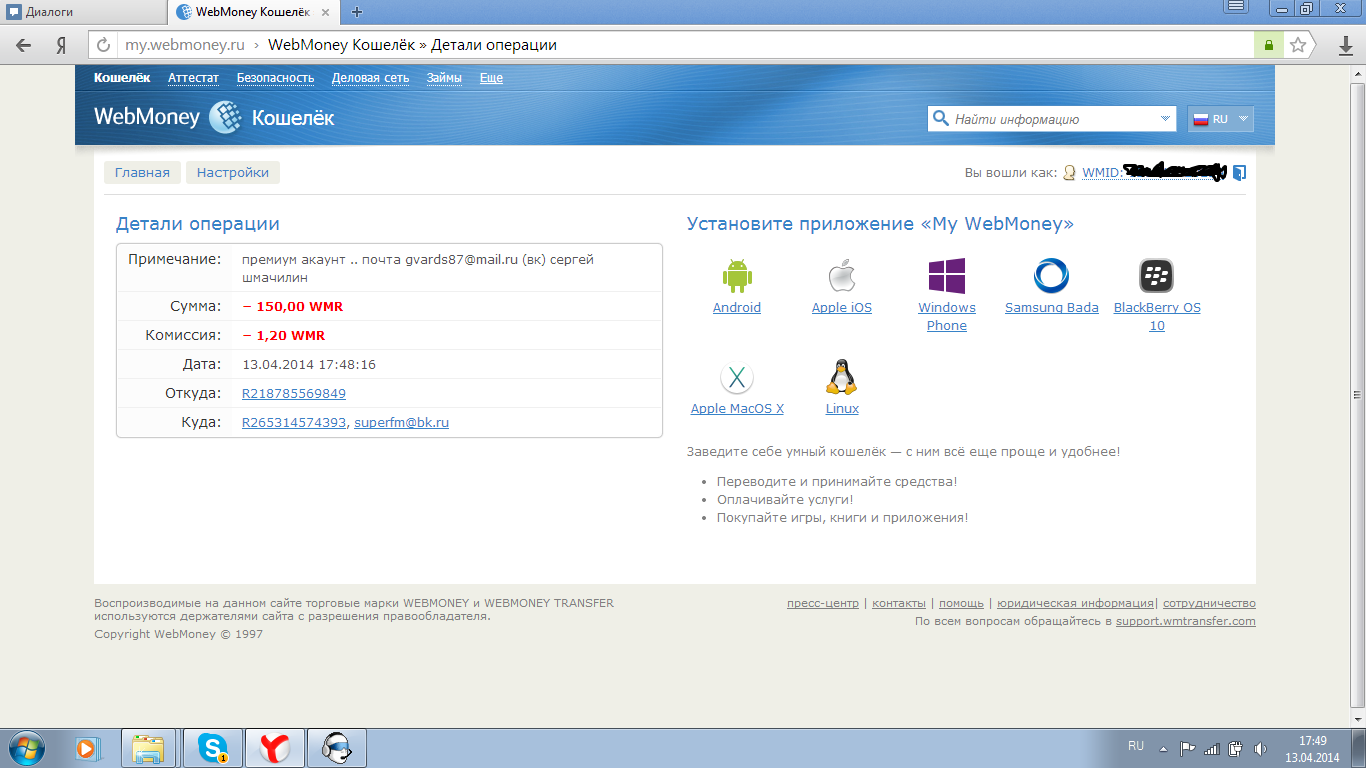Click the date '13.04.2014 17:48:16'
Screen dimensions: 1366x768
(309, 365)
